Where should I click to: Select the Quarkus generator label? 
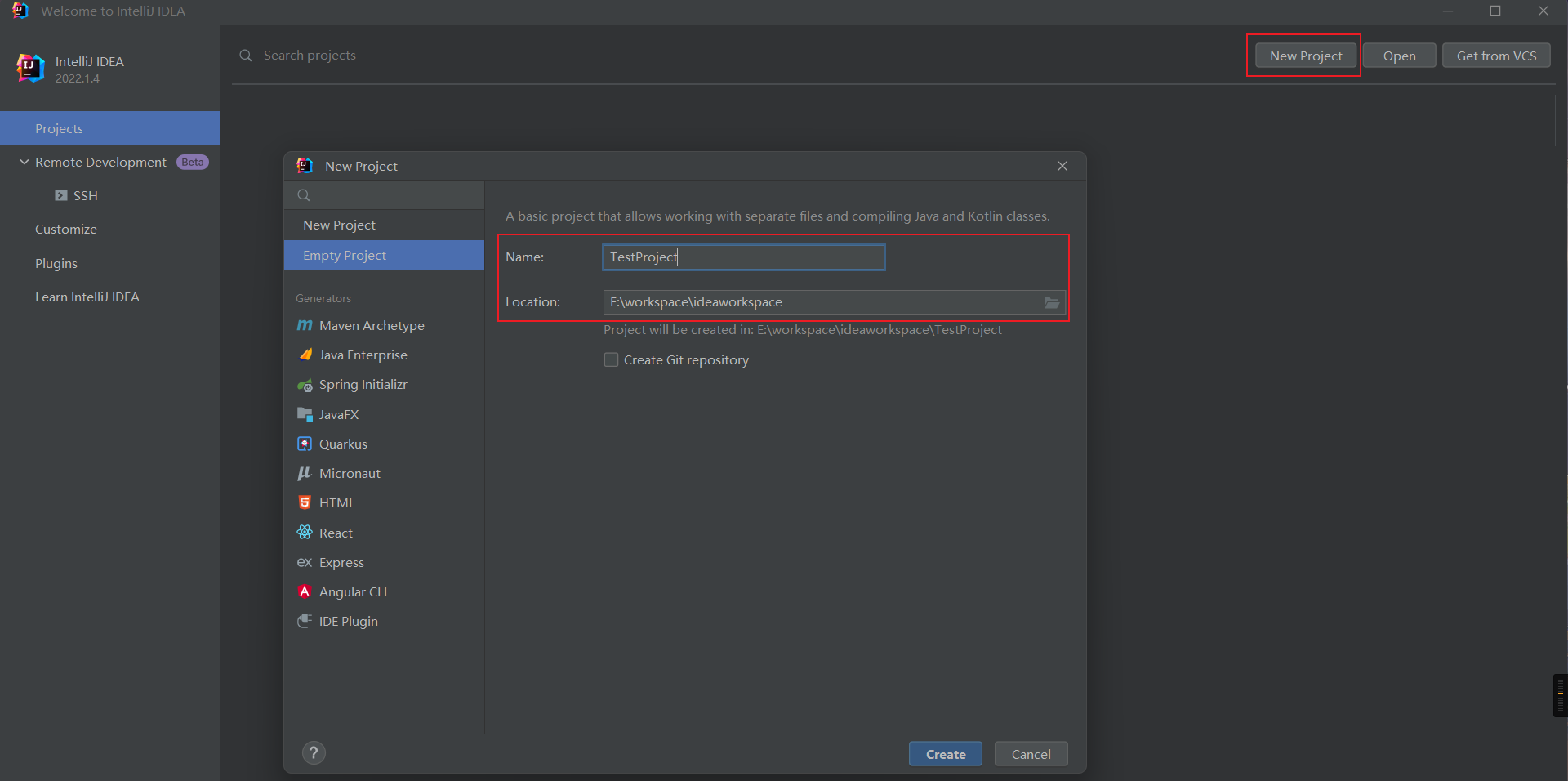coord(343,444)
